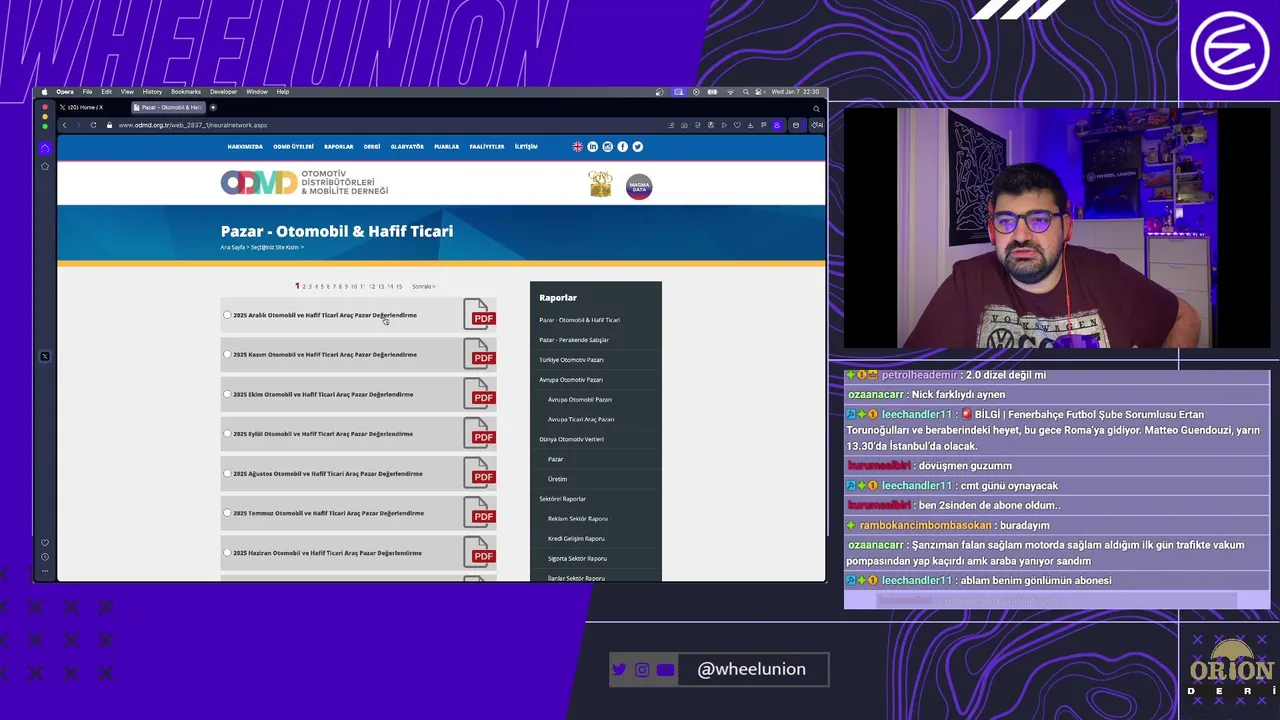The height and width of the screenshot is (720, 1280).
Task: Open '2025 Haziran Otomobil ve Hafif Ticari' report link
Action: [x=327, y=553]
